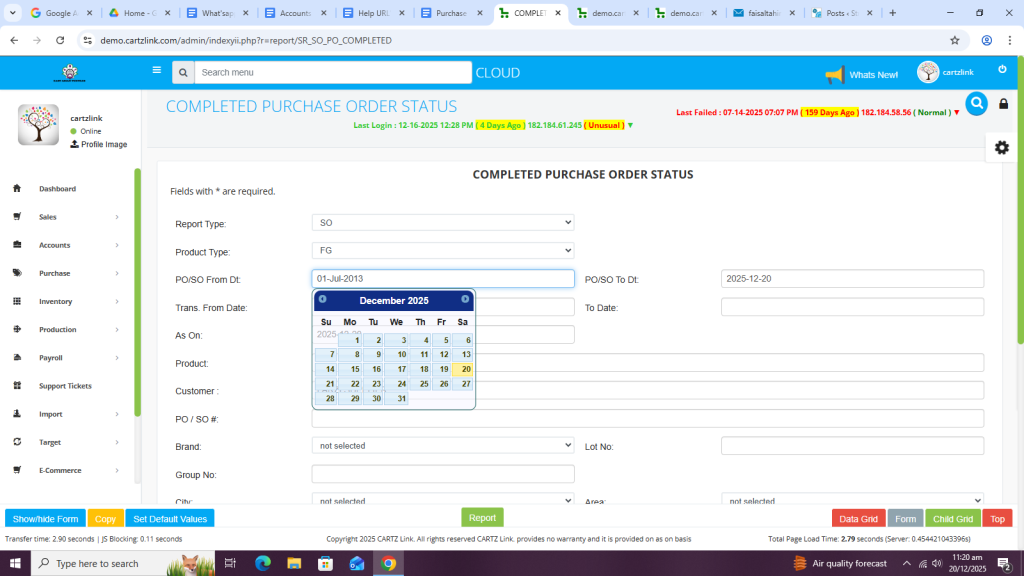Image resolution: width=1024 pixels, height=576 pixels.
Task: Click the blue search magnifier icon
Action: (976, 103)
